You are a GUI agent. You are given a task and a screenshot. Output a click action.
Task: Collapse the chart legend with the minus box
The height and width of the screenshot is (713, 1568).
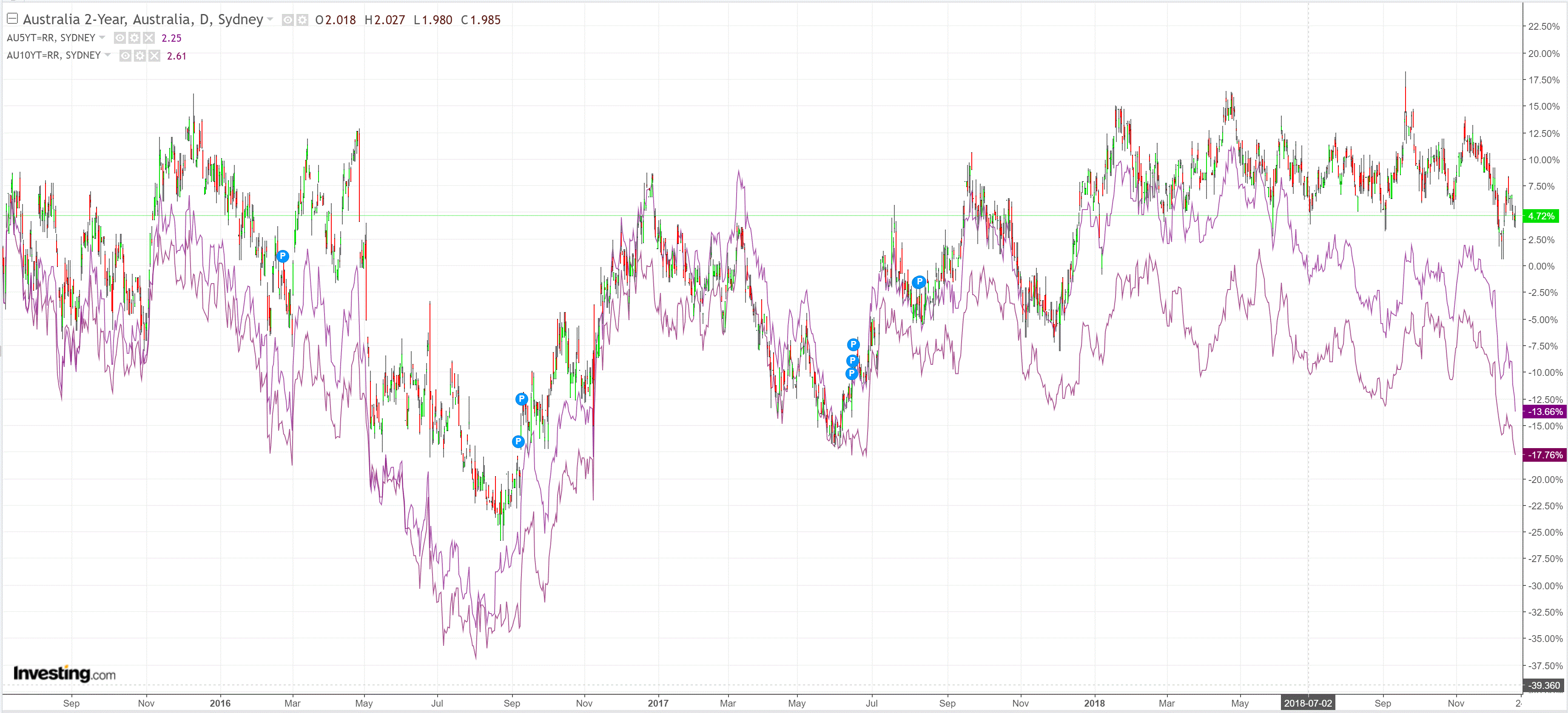point(12,19)
